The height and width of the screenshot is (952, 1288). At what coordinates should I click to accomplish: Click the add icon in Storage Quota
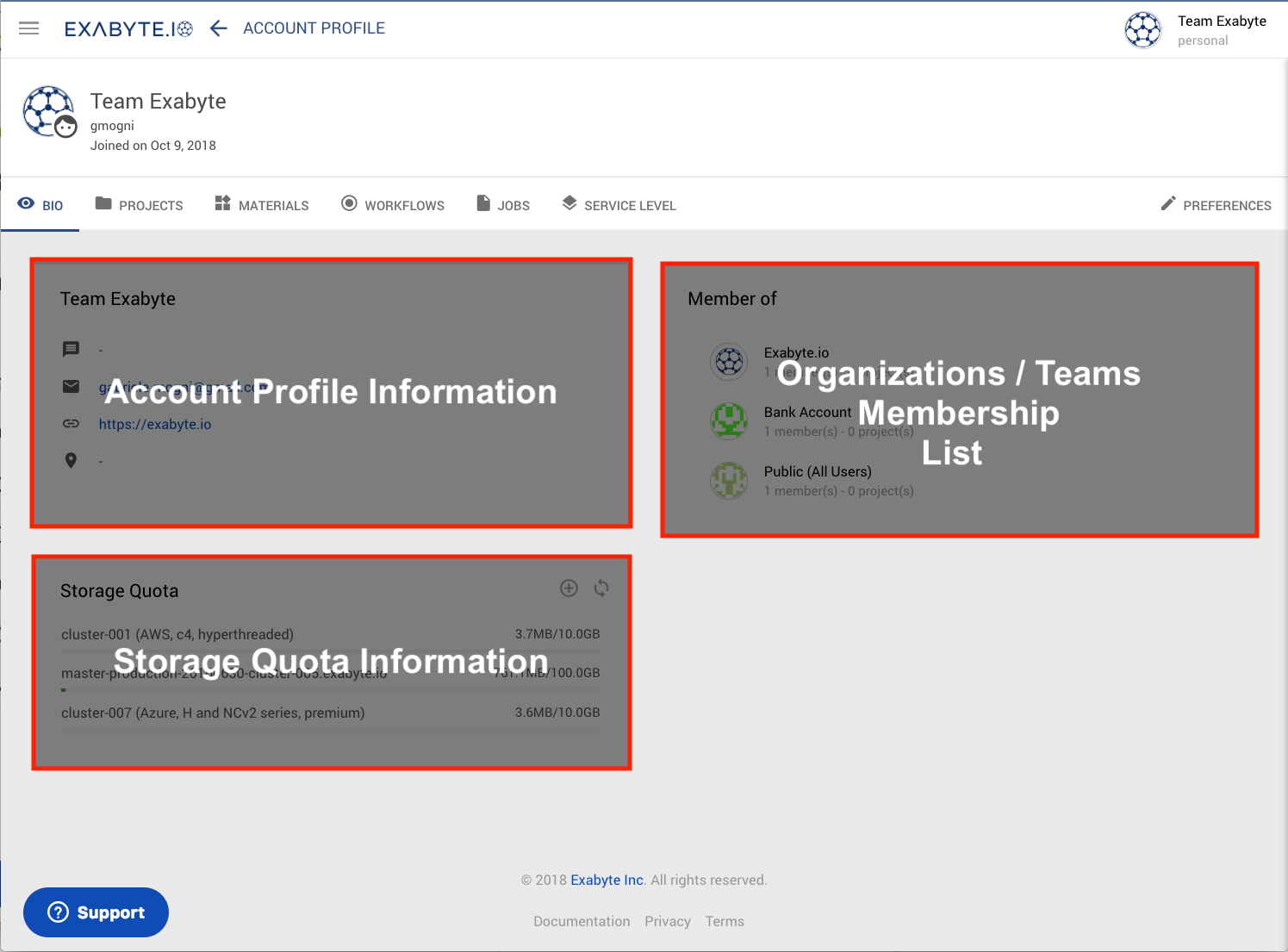click(569, 588)
